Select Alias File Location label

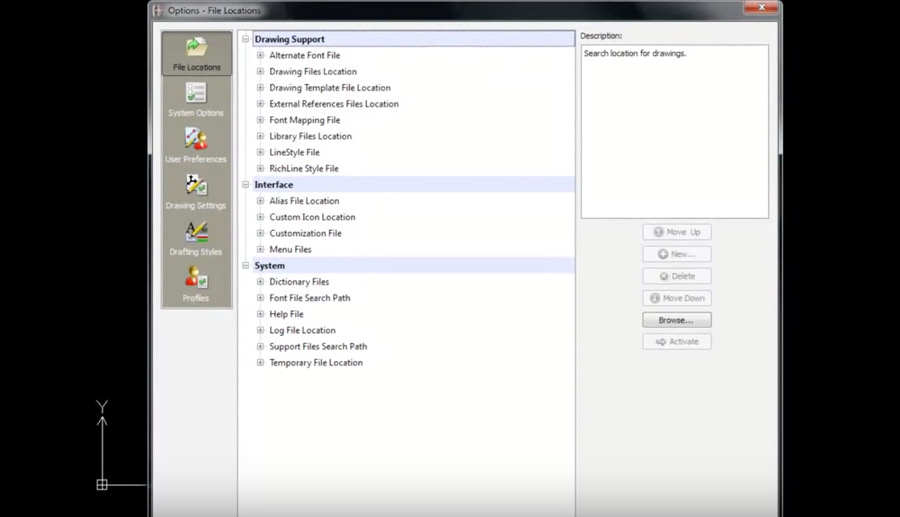click(x=304, y=201)
